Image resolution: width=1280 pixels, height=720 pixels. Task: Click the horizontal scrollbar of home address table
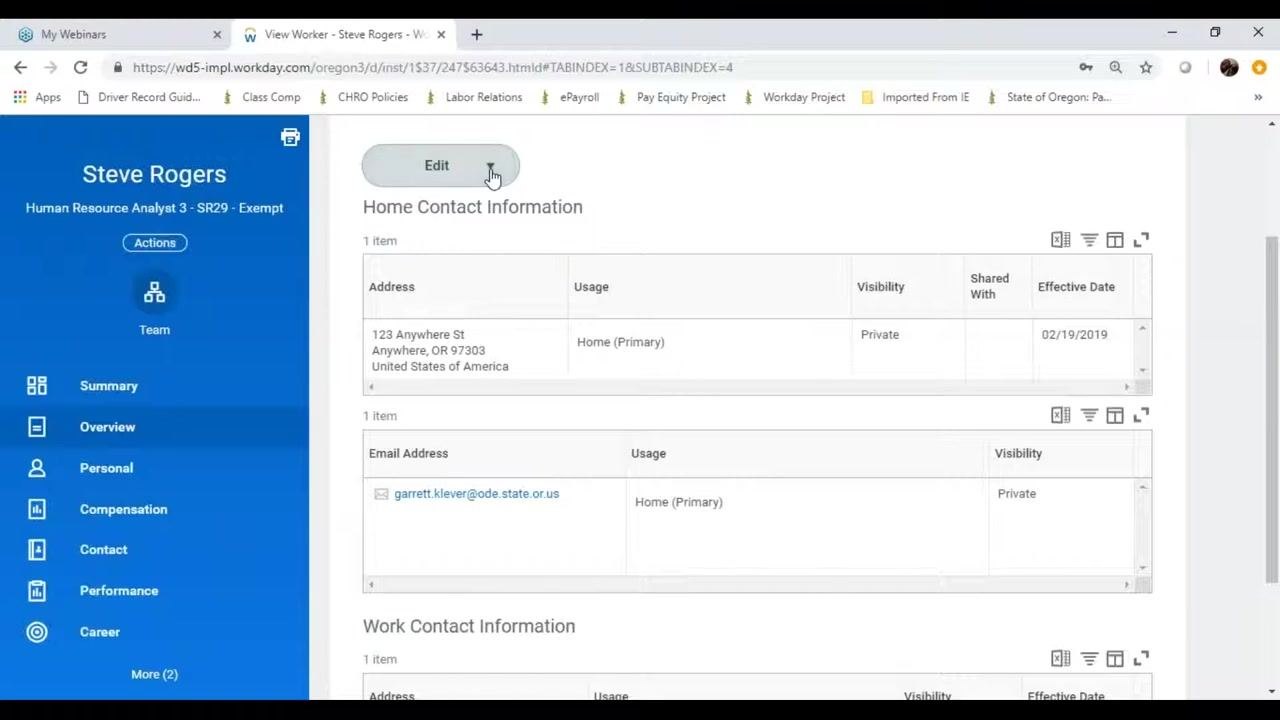tap(749, 387)
